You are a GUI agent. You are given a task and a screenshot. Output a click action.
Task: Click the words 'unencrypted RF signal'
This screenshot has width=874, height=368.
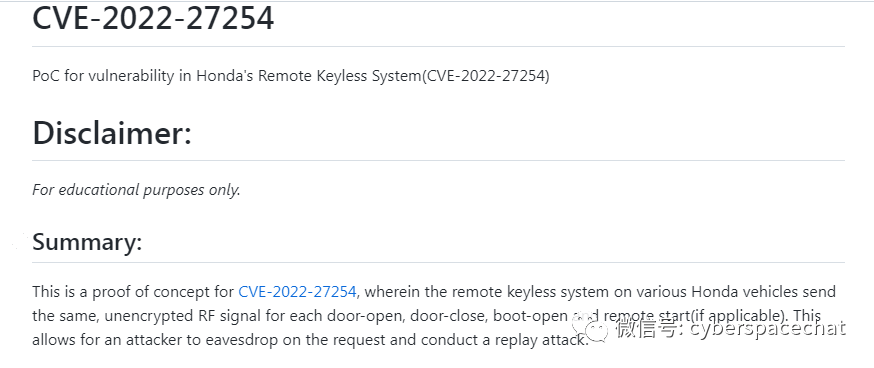click(x=178, y=316)
